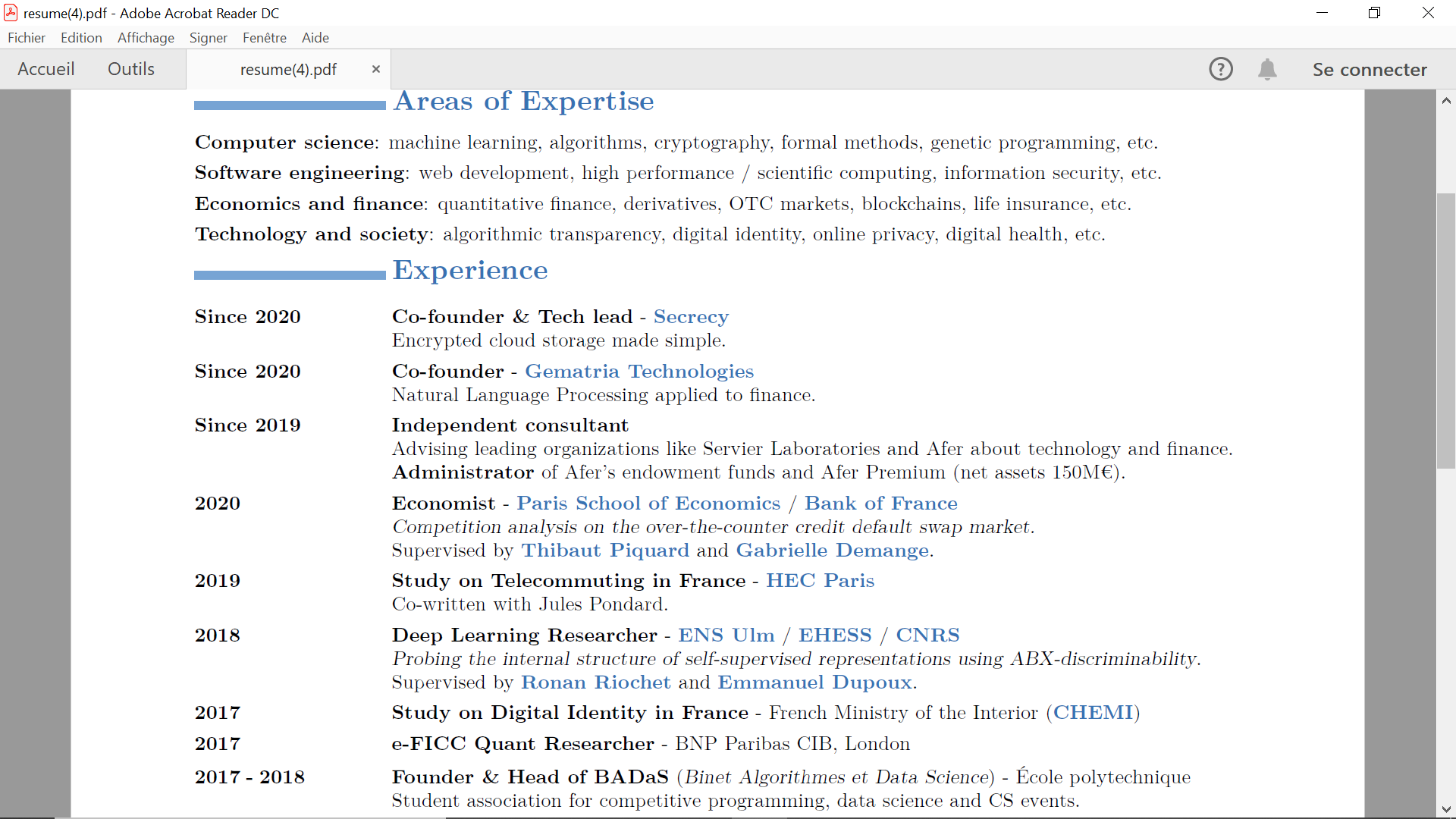Click the 'Computer science' bold label

pyautogui.click(x=285, y=143)
